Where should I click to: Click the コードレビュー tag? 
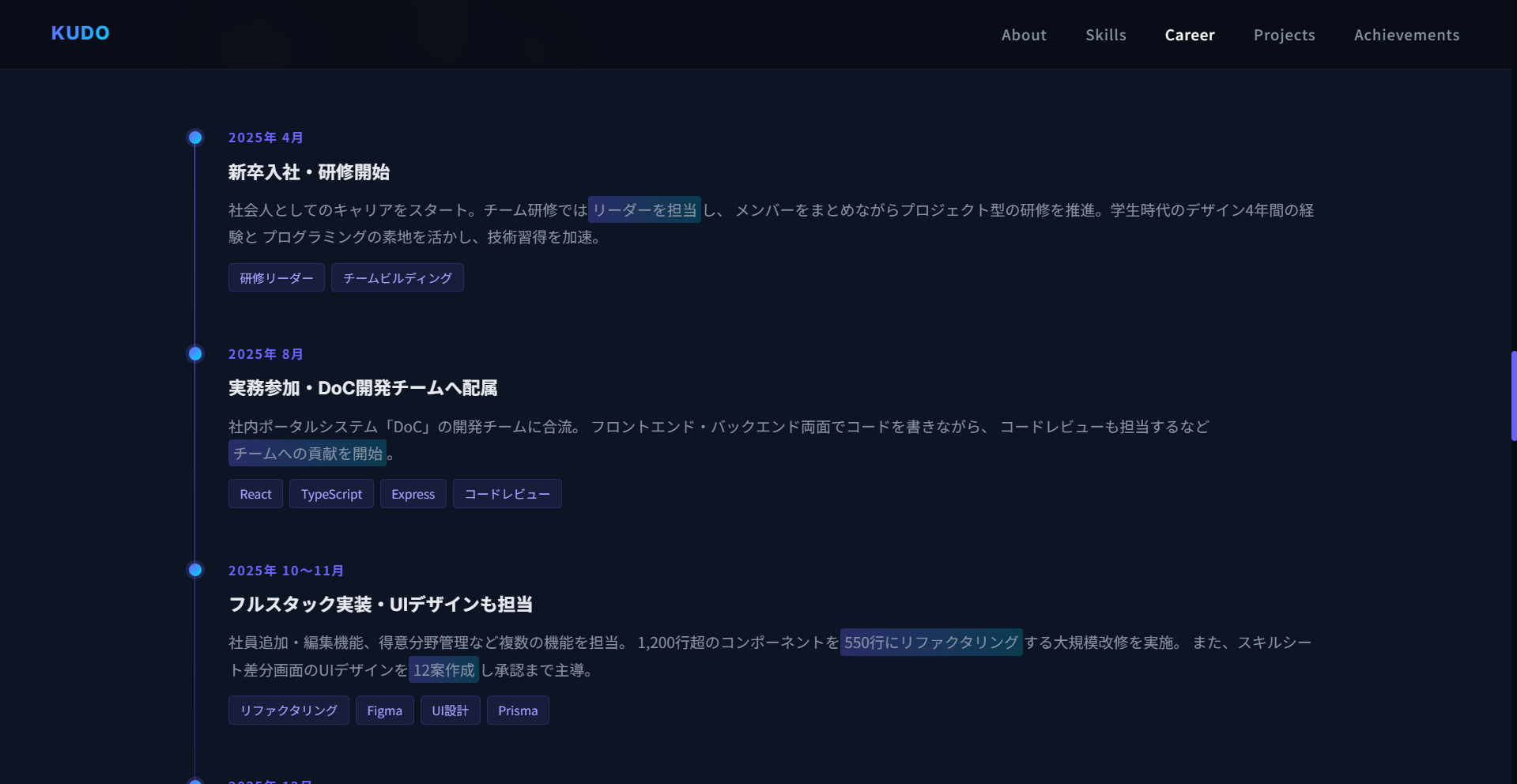508,494
